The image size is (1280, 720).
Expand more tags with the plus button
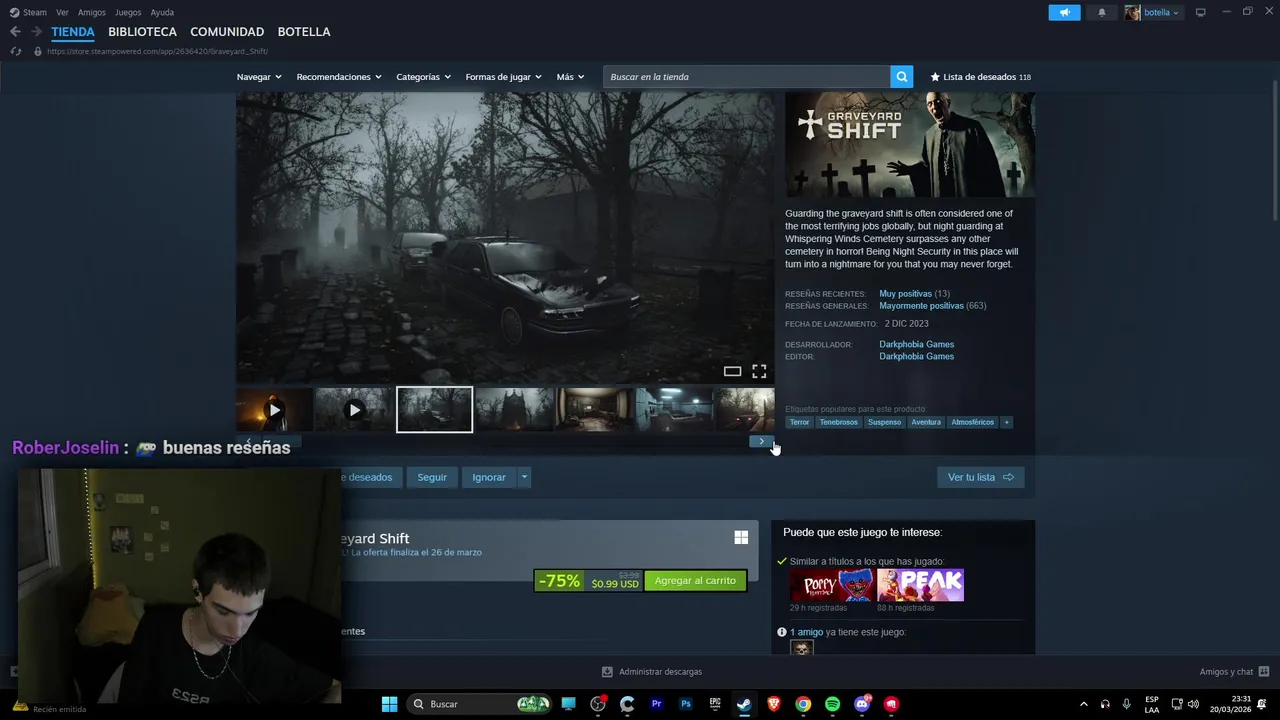click(x=1007, y=422)
